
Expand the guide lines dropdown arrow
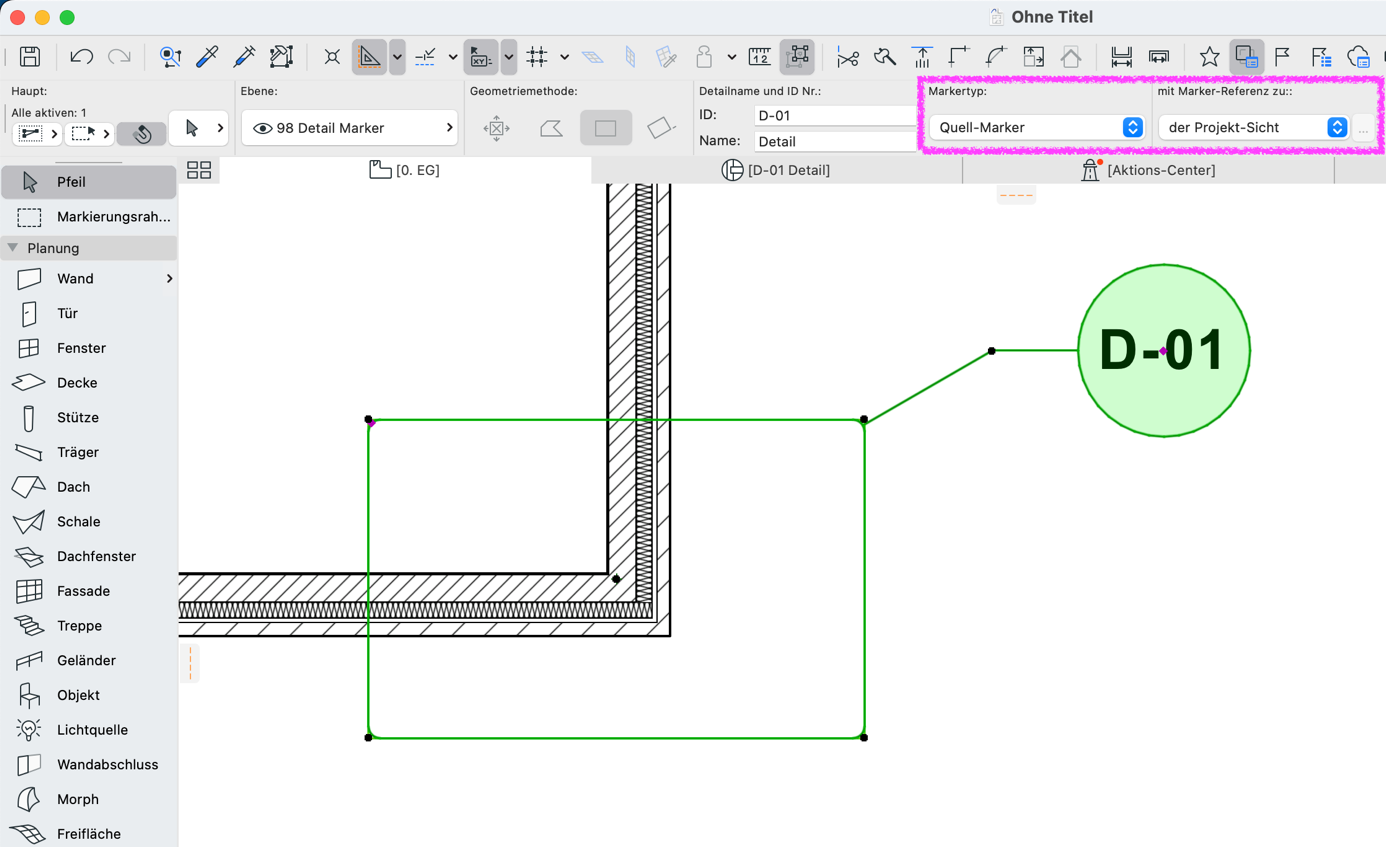[397, 57]
